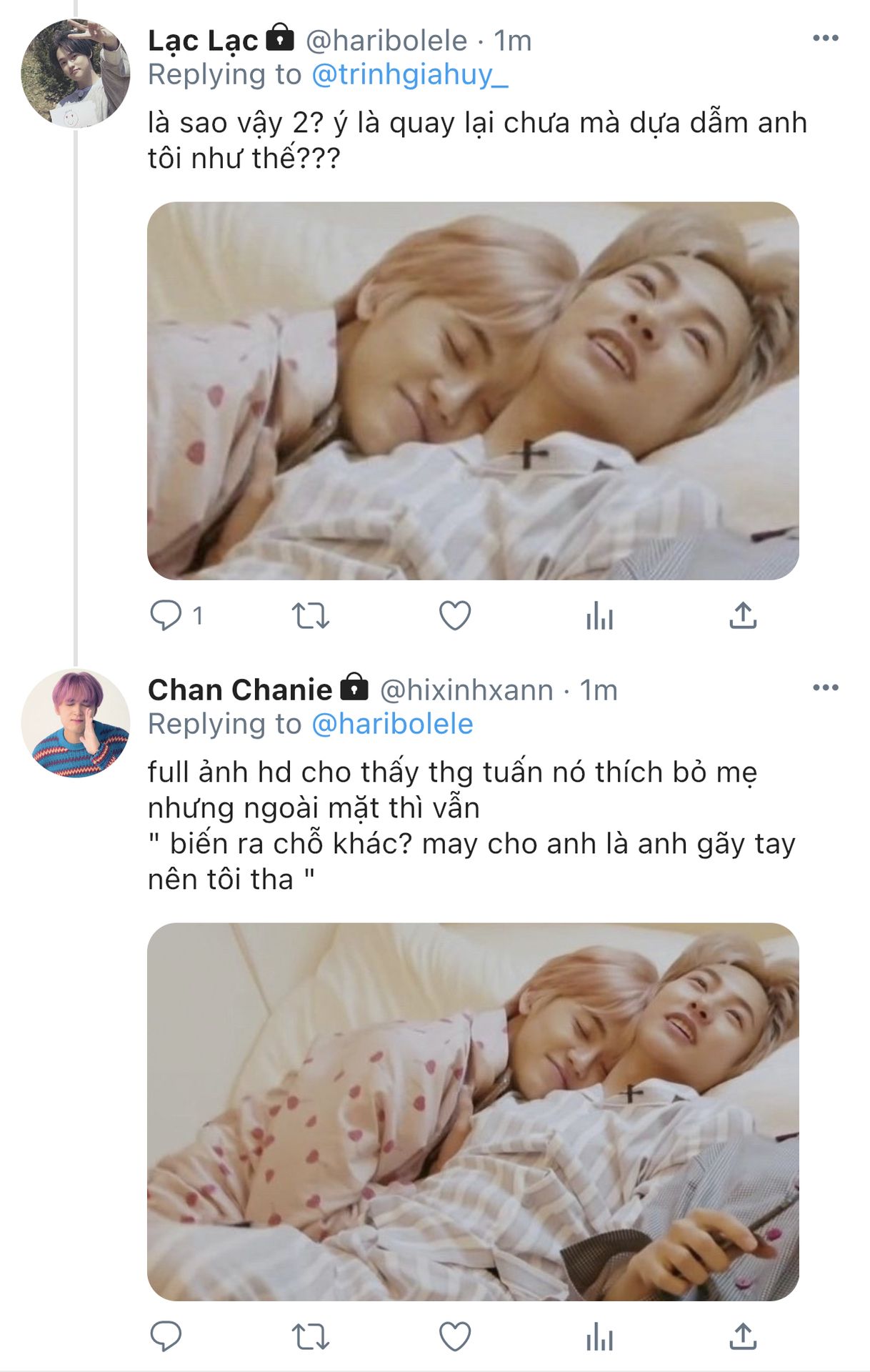This screenshot has width=870, height=1372.
Task: Open the photo in Chan Chanie's tweet
Action: [473, 1112]
